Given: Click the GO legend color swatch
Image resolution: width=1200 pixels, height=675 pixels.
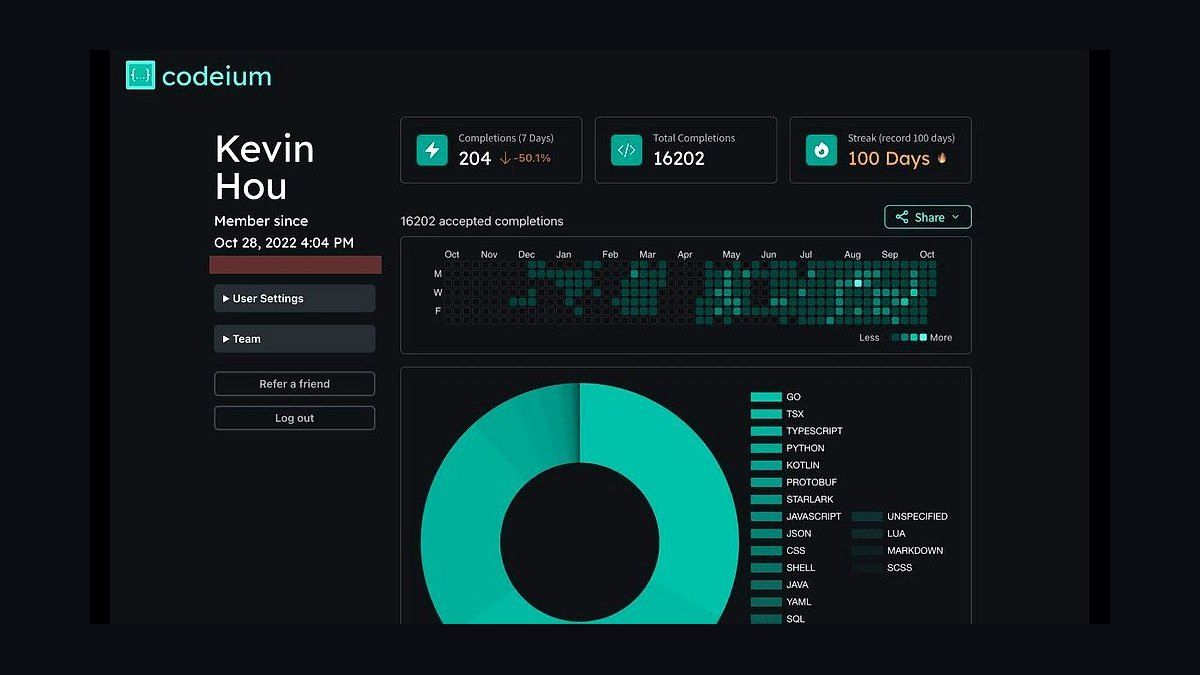Looking at the screenshot, I should [766, 397].
